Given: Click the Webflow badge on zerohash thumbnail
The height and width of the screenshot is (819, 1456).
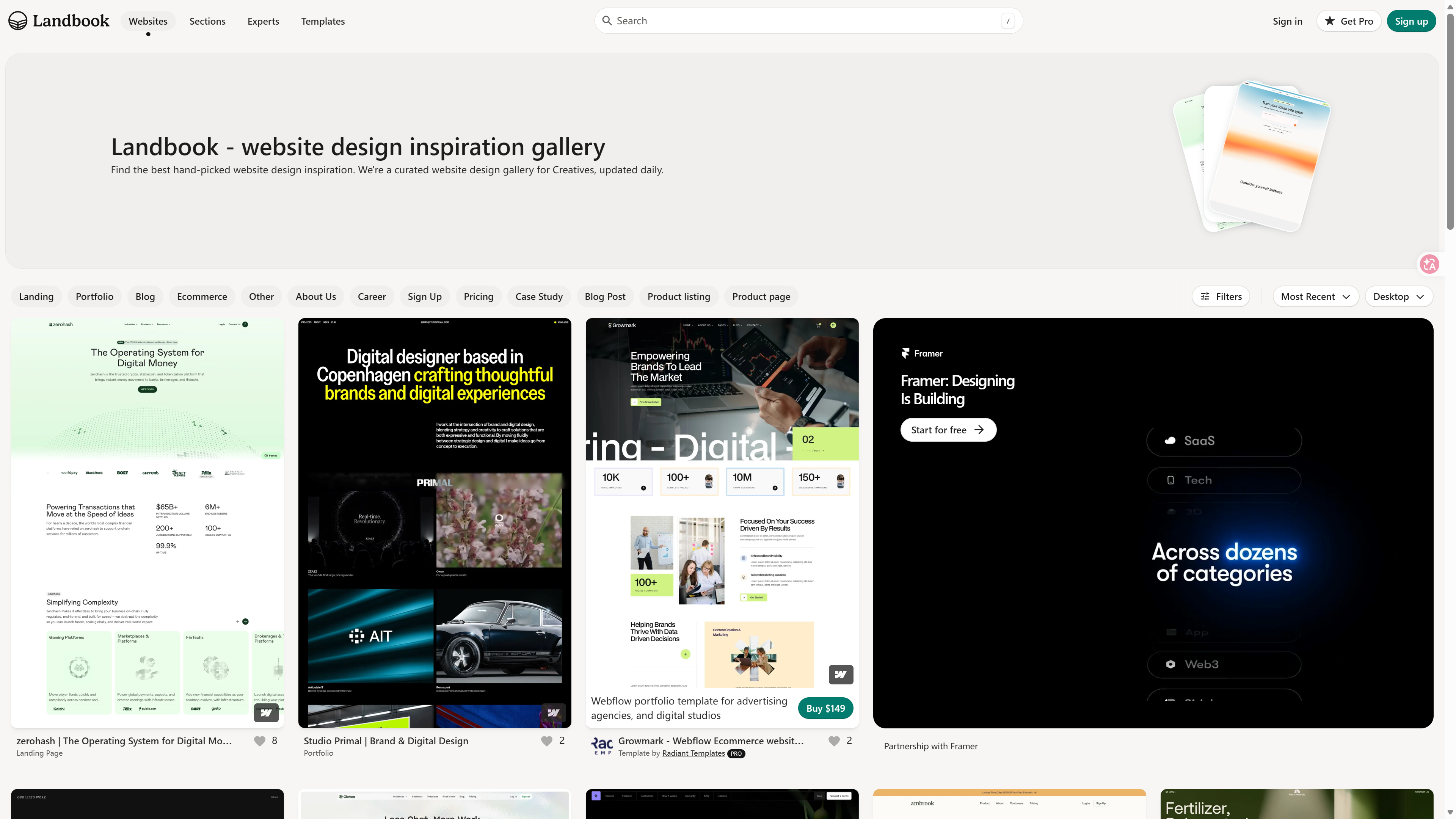Looking at the screenshot, I should pos(266,713).
